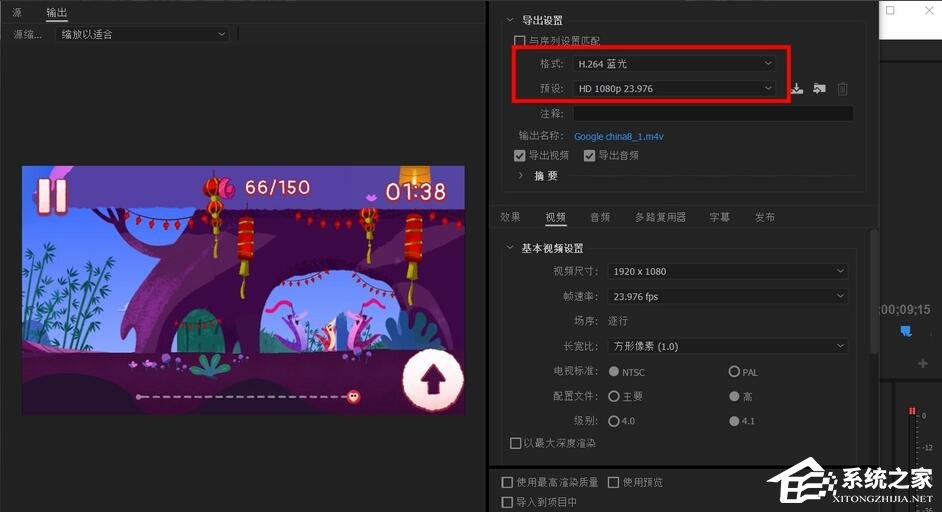Image resolution: width=942 pixels, height=512 pixels.
Task: Open the 长宽比 方形像素 dropdown
Action: point(728,346)
